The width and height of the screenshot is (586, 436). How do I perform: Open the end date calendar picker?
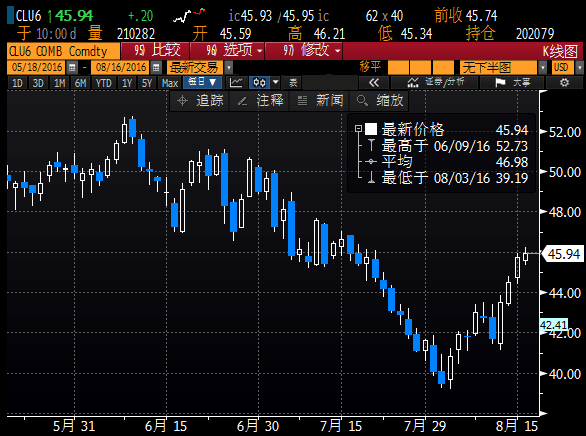(156, 68)
